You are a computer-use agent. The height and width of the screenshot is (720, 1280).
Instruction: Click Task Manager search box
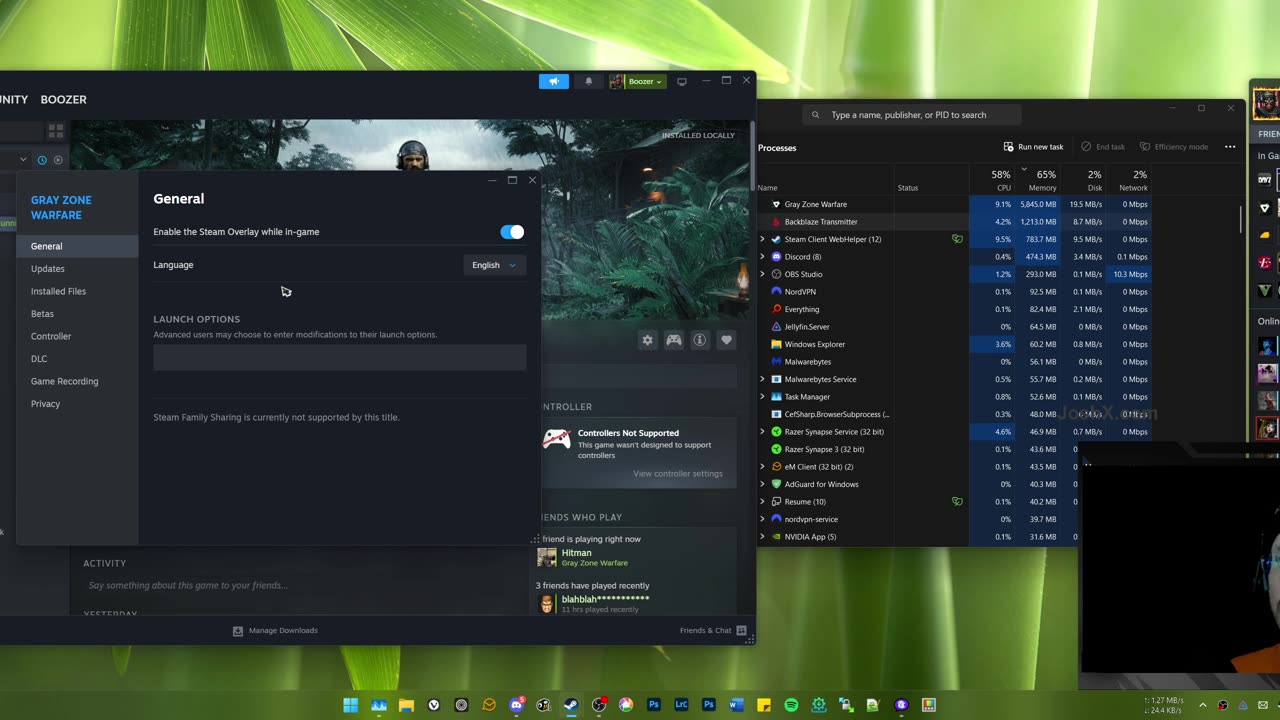tap(911, 115)
